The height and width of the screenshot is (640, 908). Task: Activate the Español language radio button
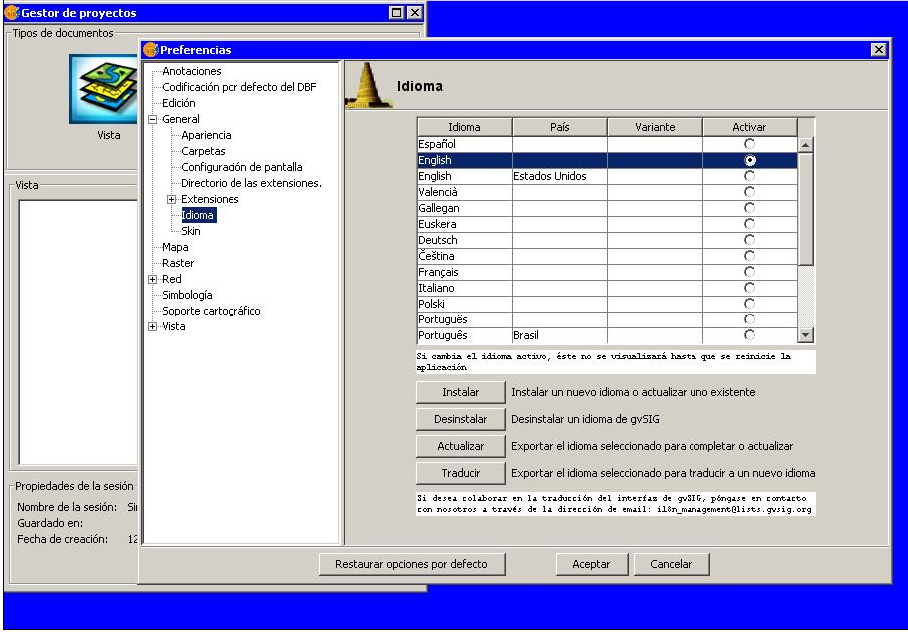(x=749, y=144)
